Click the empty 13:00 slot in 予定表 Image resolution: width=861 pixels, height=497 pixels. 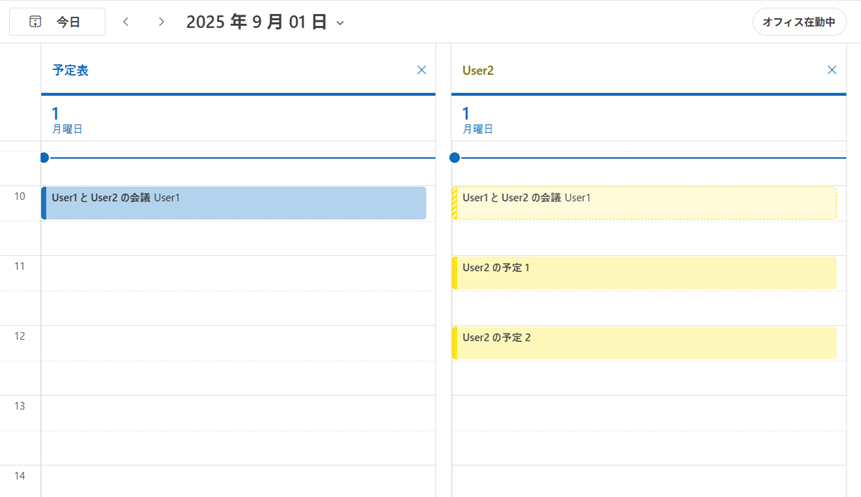[238, 413]
